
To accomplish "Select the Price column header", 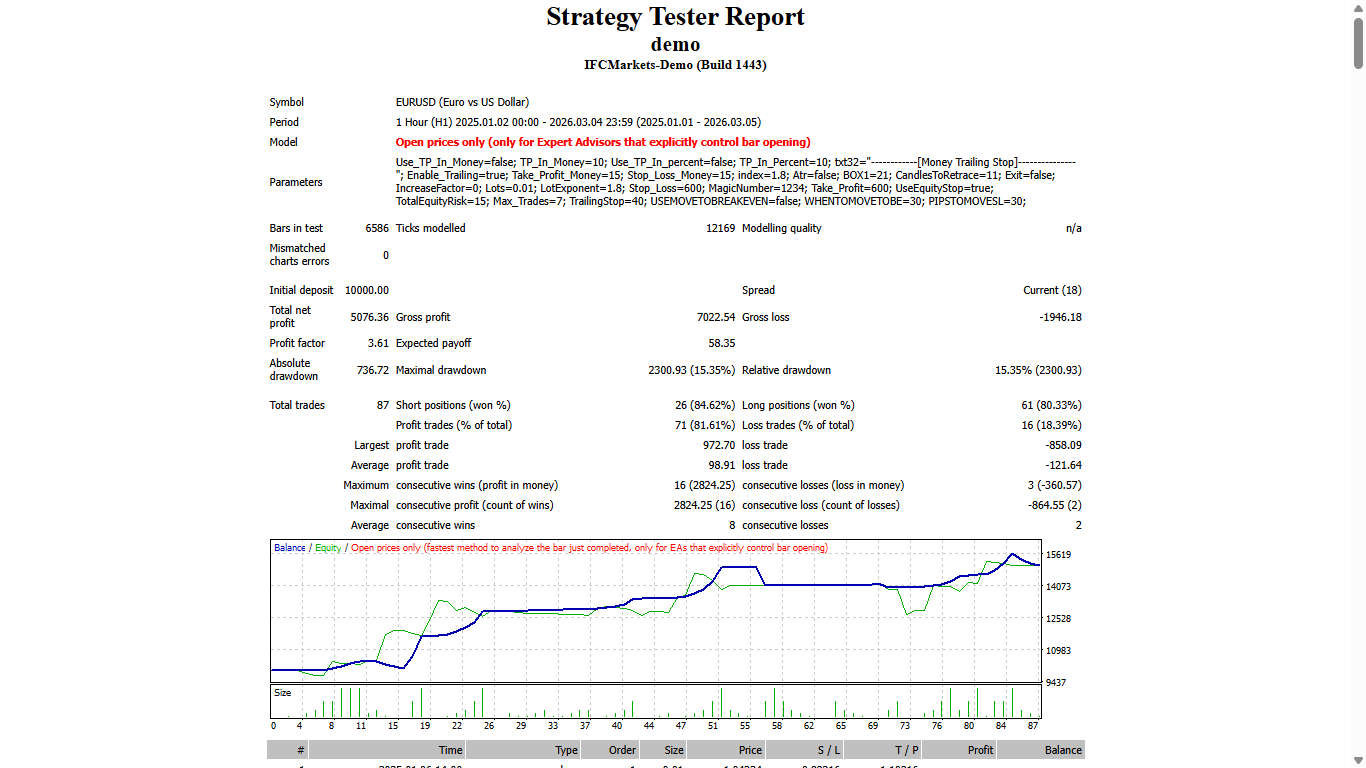I will pos(748,750).
